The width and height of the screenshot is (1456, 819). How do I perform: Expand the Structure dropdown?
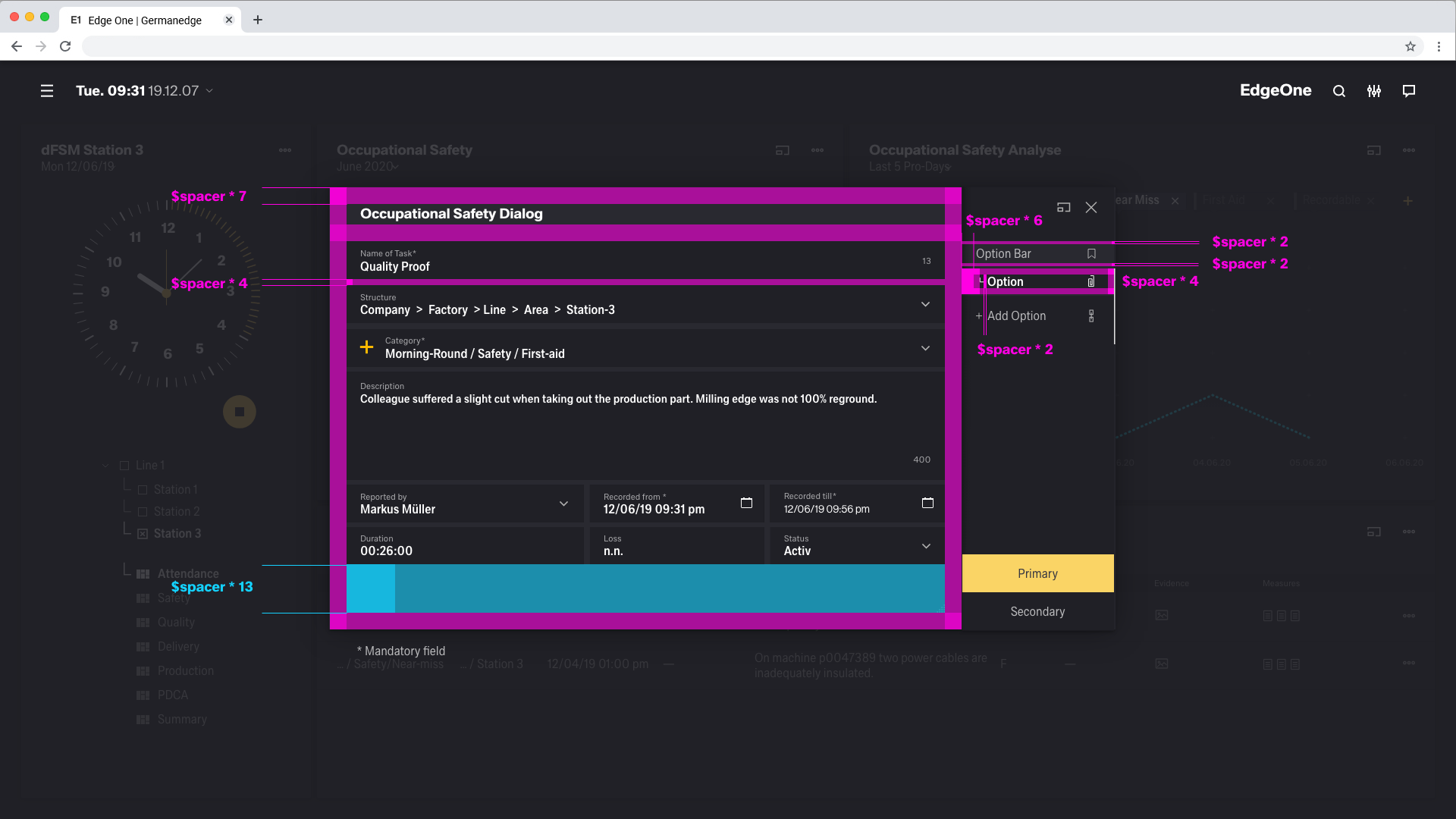tap(925, 304)
